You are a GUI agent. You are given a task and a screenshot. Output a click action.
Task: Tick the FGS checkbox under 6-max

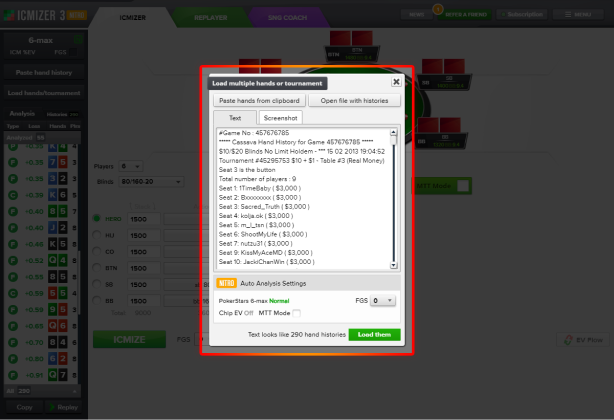click(x=73, y=52)
